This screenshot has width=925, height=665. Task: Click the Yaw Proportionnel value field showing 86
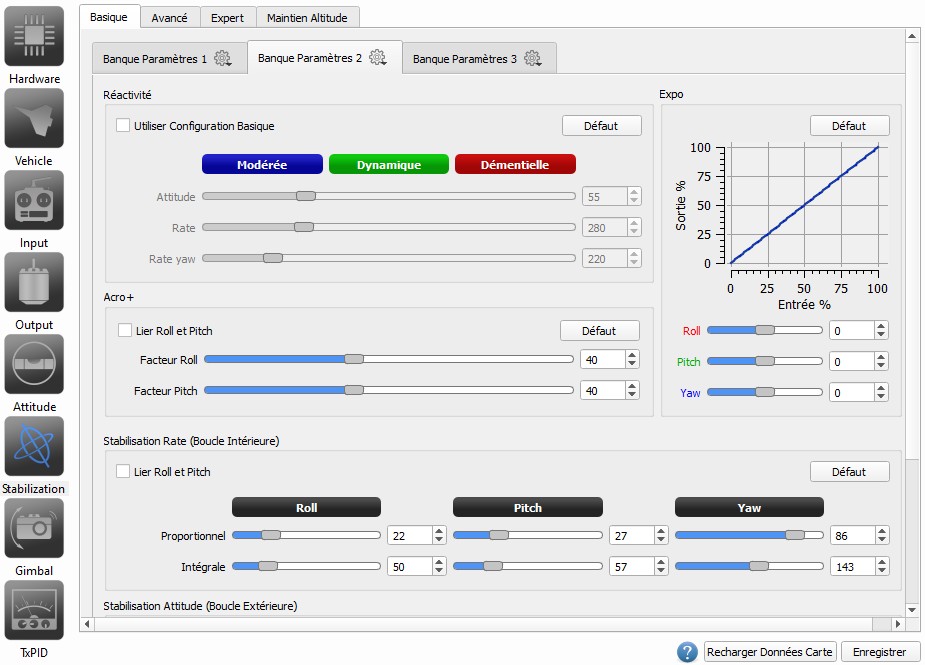pyautogui.click(x=853, y=535)
